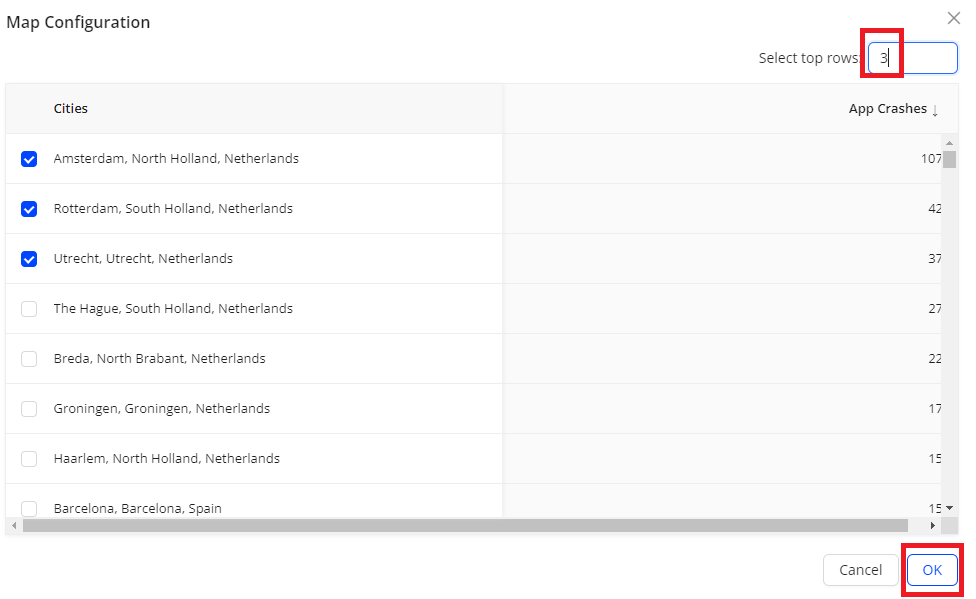976x599 pixels.
Task: Close the Map Configuration dialog
Action: click(953, 18)
